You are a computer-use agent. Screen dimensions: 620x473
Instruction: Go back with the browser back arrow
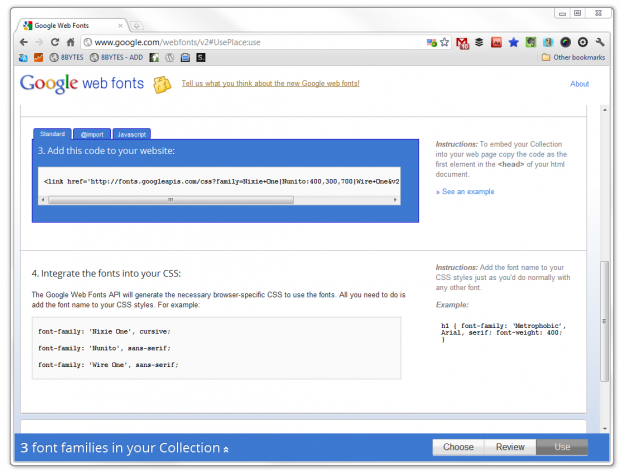click(24, 42)
